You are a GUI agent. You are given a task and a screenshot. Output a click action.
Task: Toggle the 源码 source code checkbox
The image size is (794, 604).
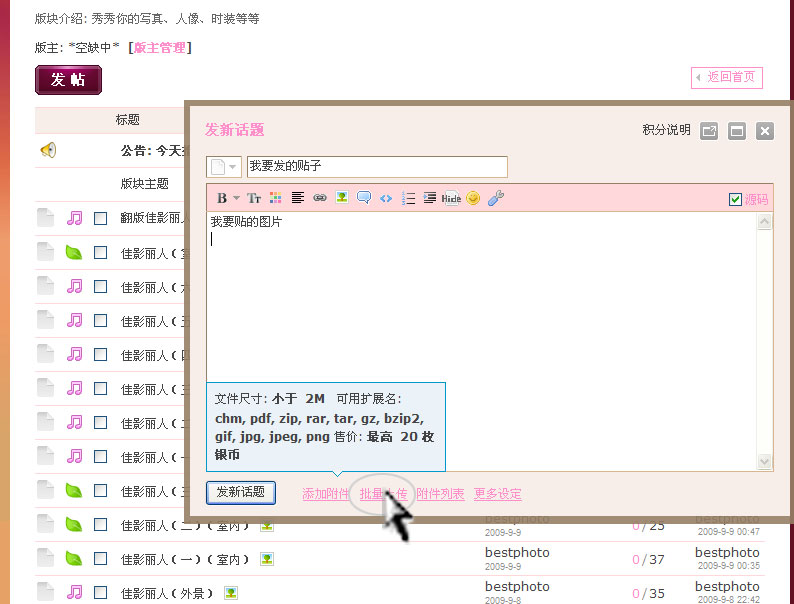[736, 199]
